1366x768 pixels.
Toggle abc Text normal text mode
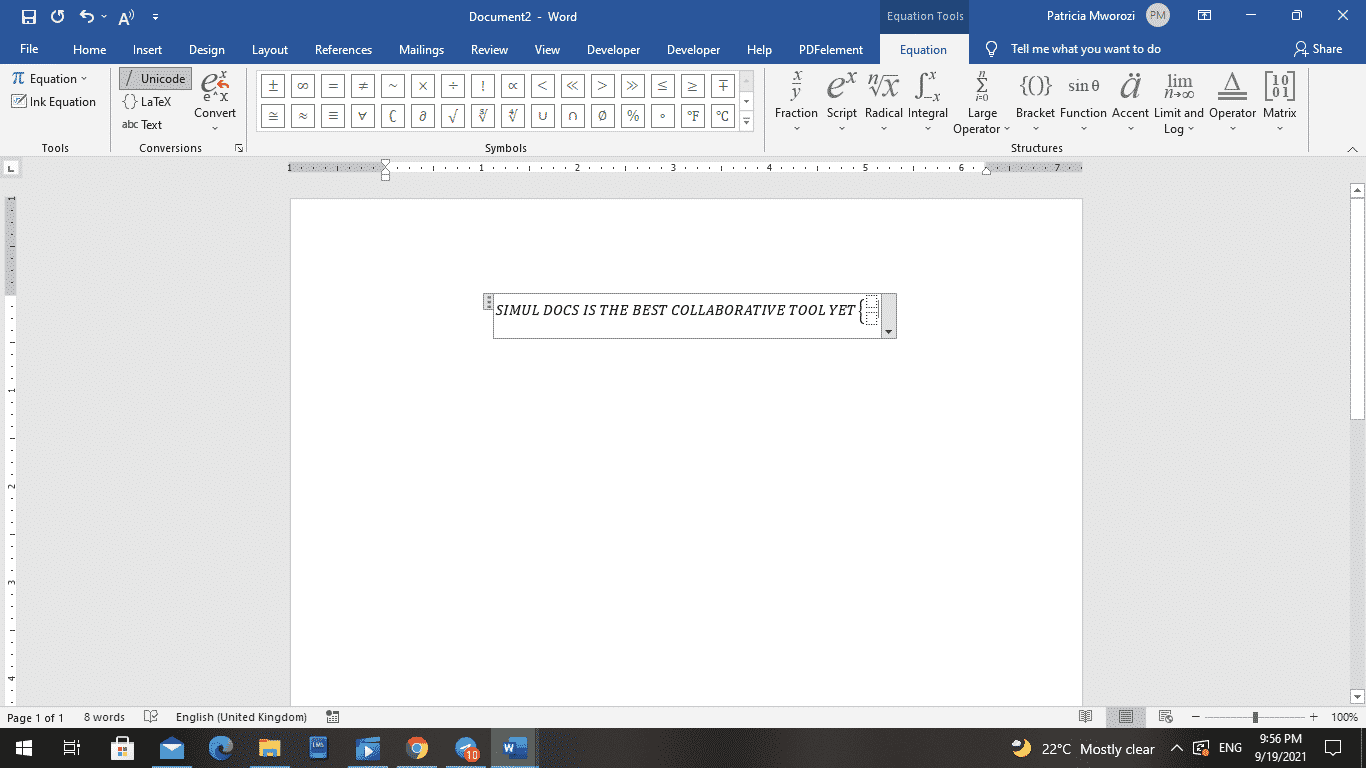click(x=142, y=125)
